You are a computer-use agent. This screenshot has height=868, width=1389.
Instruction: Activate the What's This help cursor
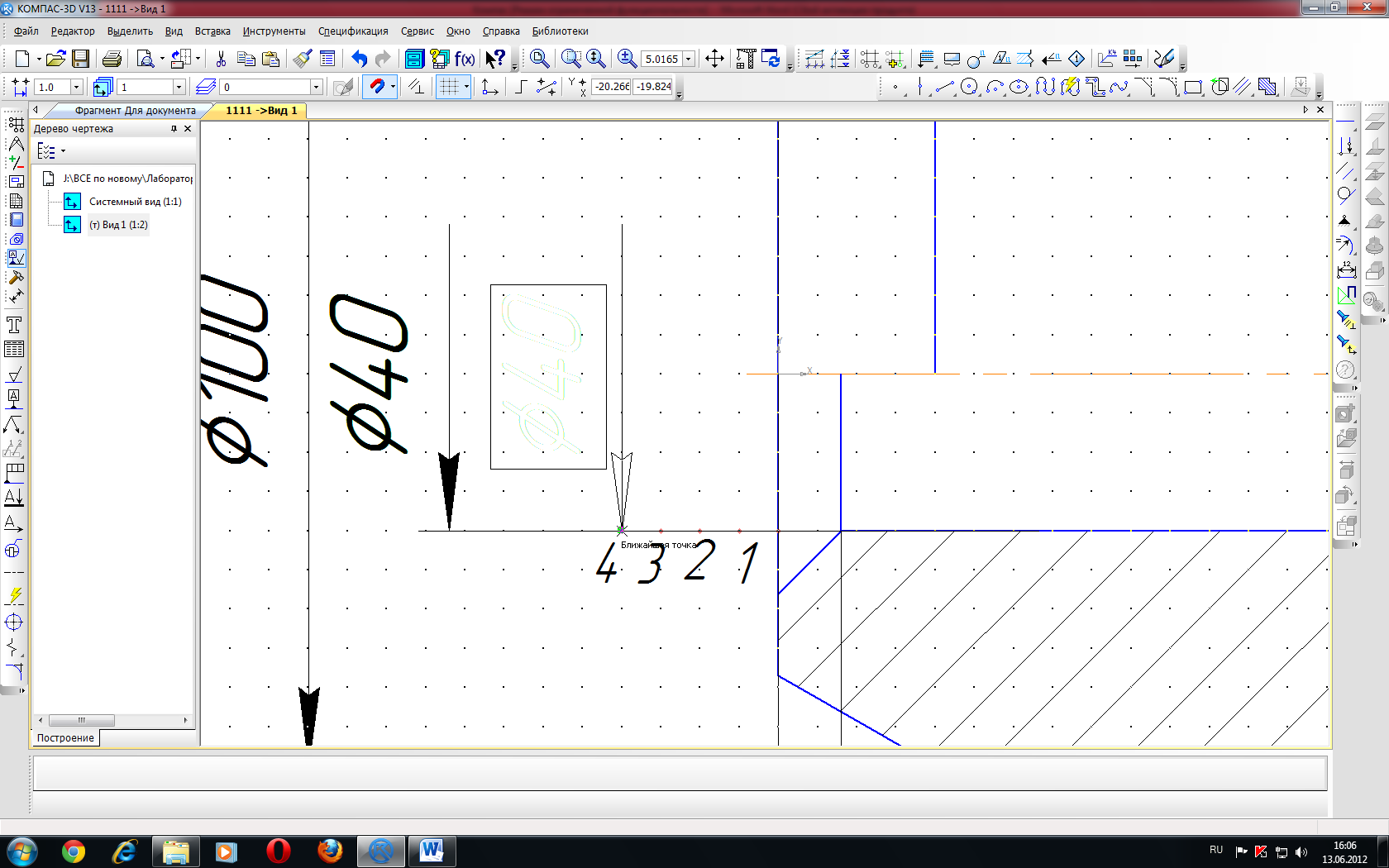pyautogui.click(x=495, y=59)
